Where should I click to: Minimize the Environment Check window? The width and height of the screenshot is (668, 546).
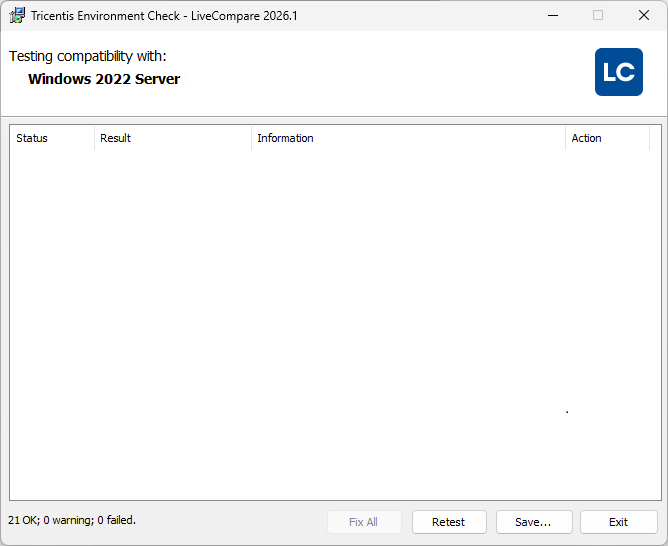tap(553, 16)
